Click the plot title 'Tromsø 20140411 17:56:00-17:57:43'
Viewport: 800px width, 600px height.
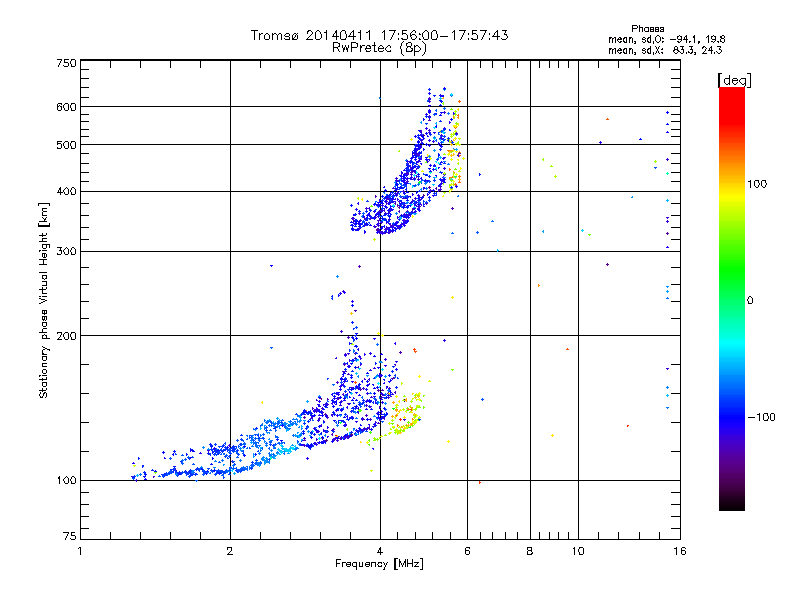click(379, 35)
